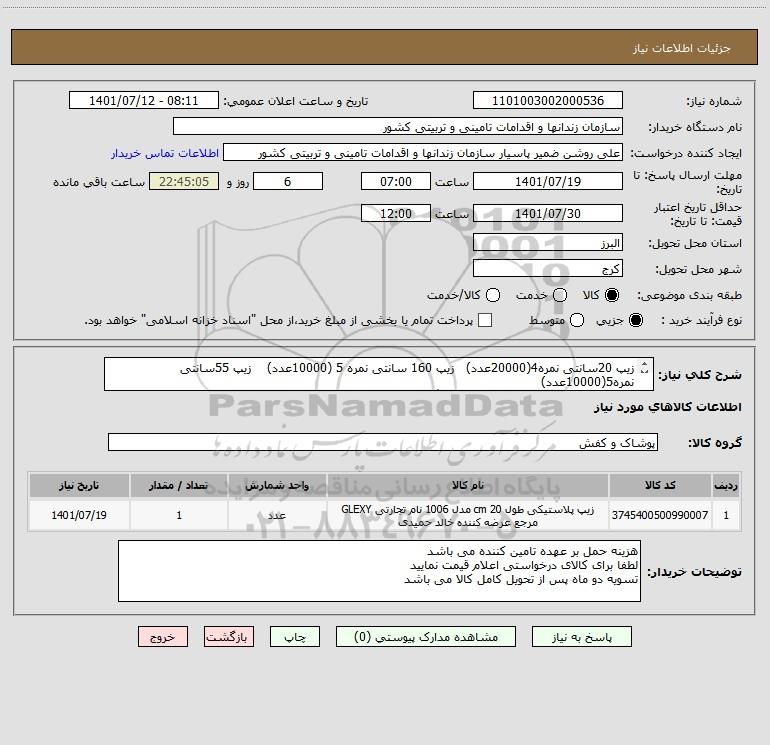Click the تاریخ نیاز column header
Viewport: 770px width, 745px height.
coord(79,486)
